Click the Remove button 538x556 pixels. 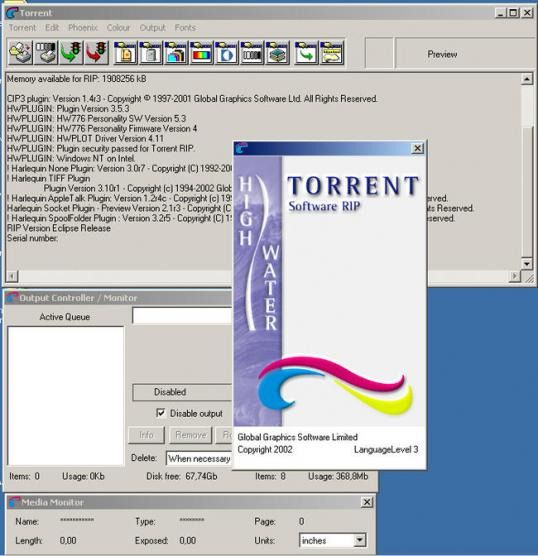[190, 435]
